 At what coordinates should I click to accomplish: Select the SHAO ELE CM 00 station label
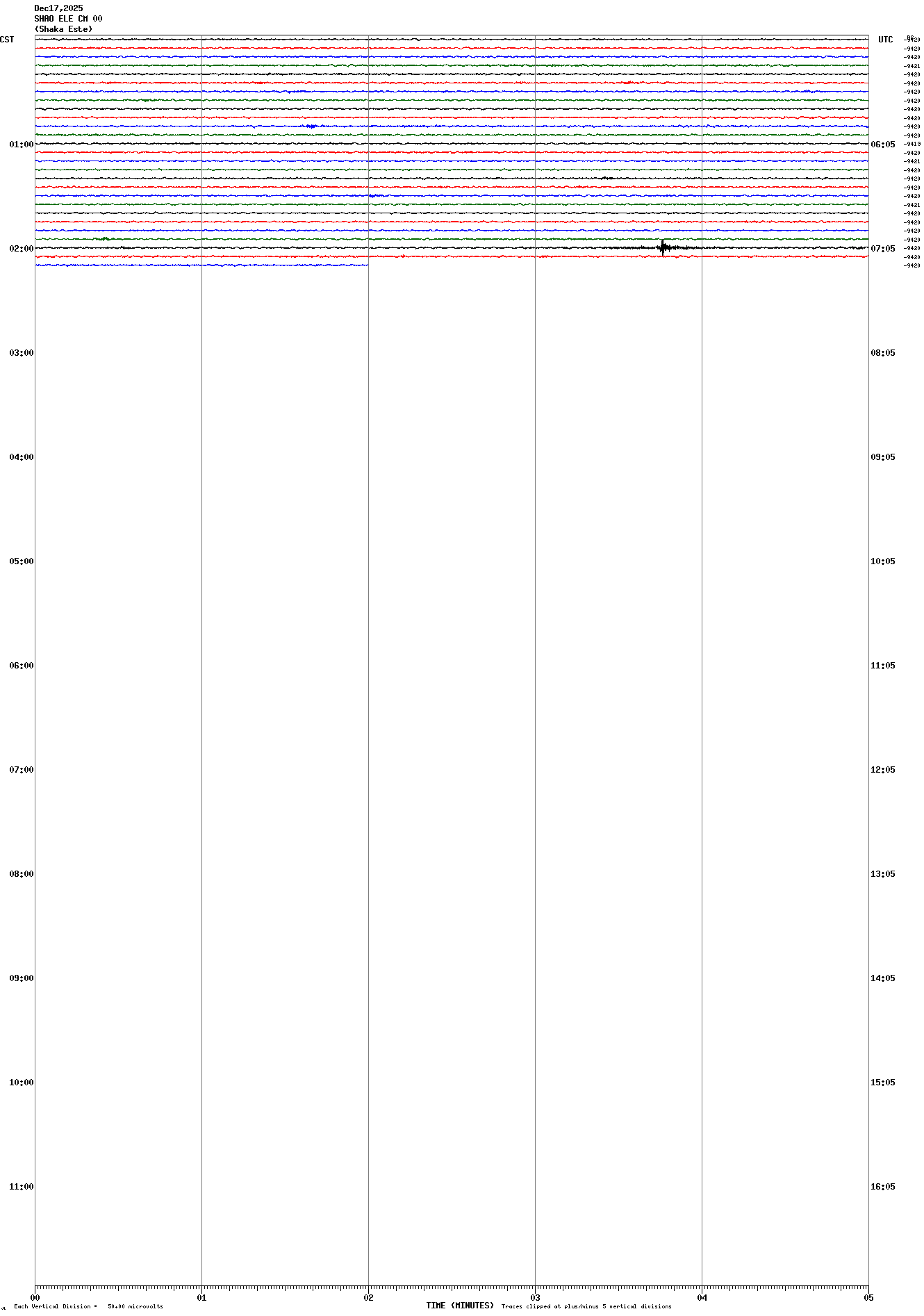pyautogui.click(x=68, y=19)
